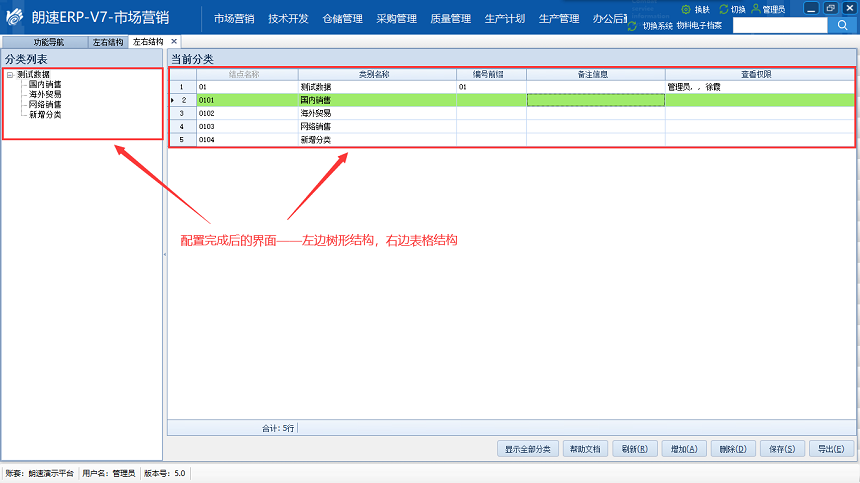Click the 切换 refresh arrows icon
860x483 pixels.
click(724, 9)
